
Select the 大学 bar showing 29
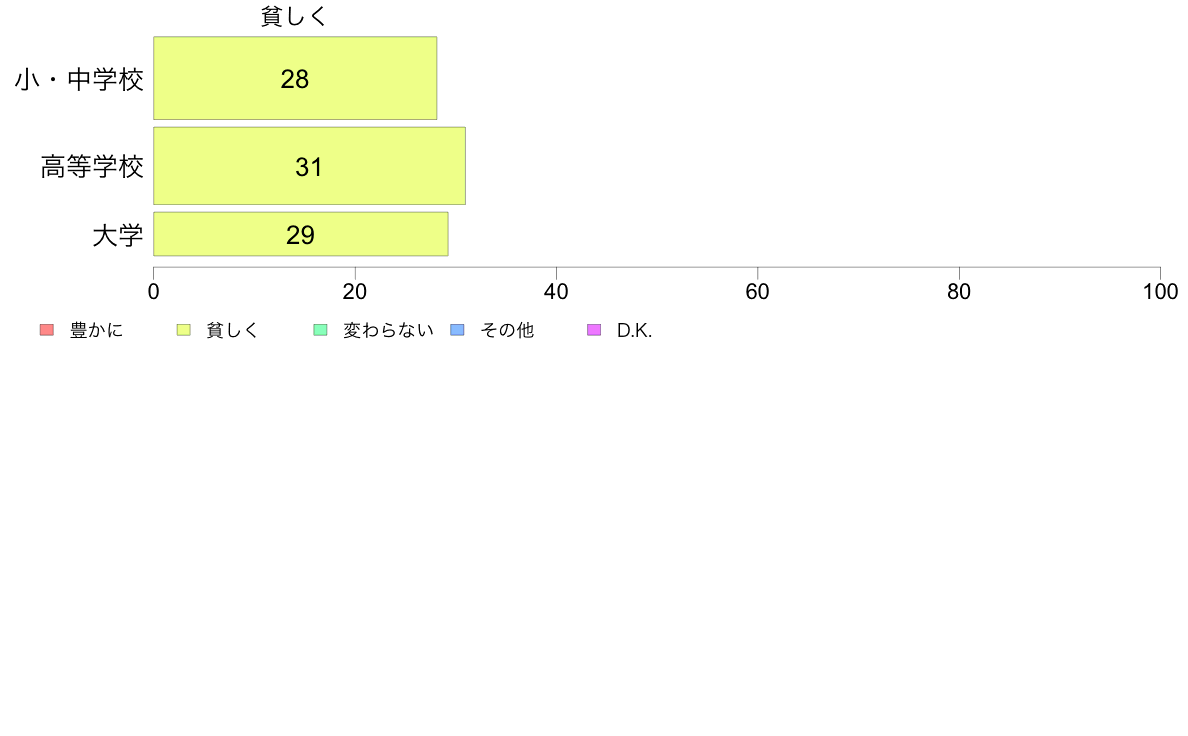coord(301,234)
